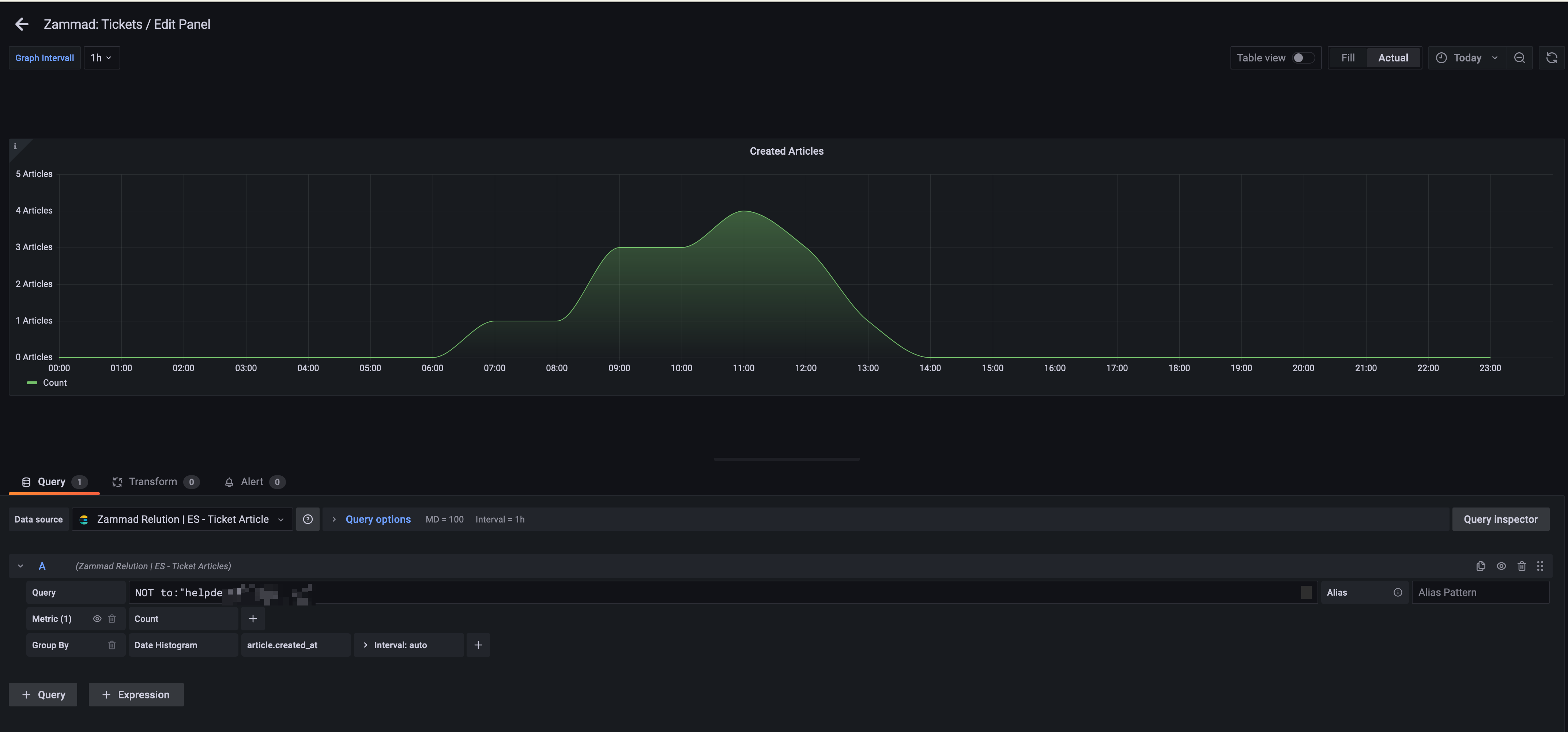Delete the Group By row

(x=112, y=645)
